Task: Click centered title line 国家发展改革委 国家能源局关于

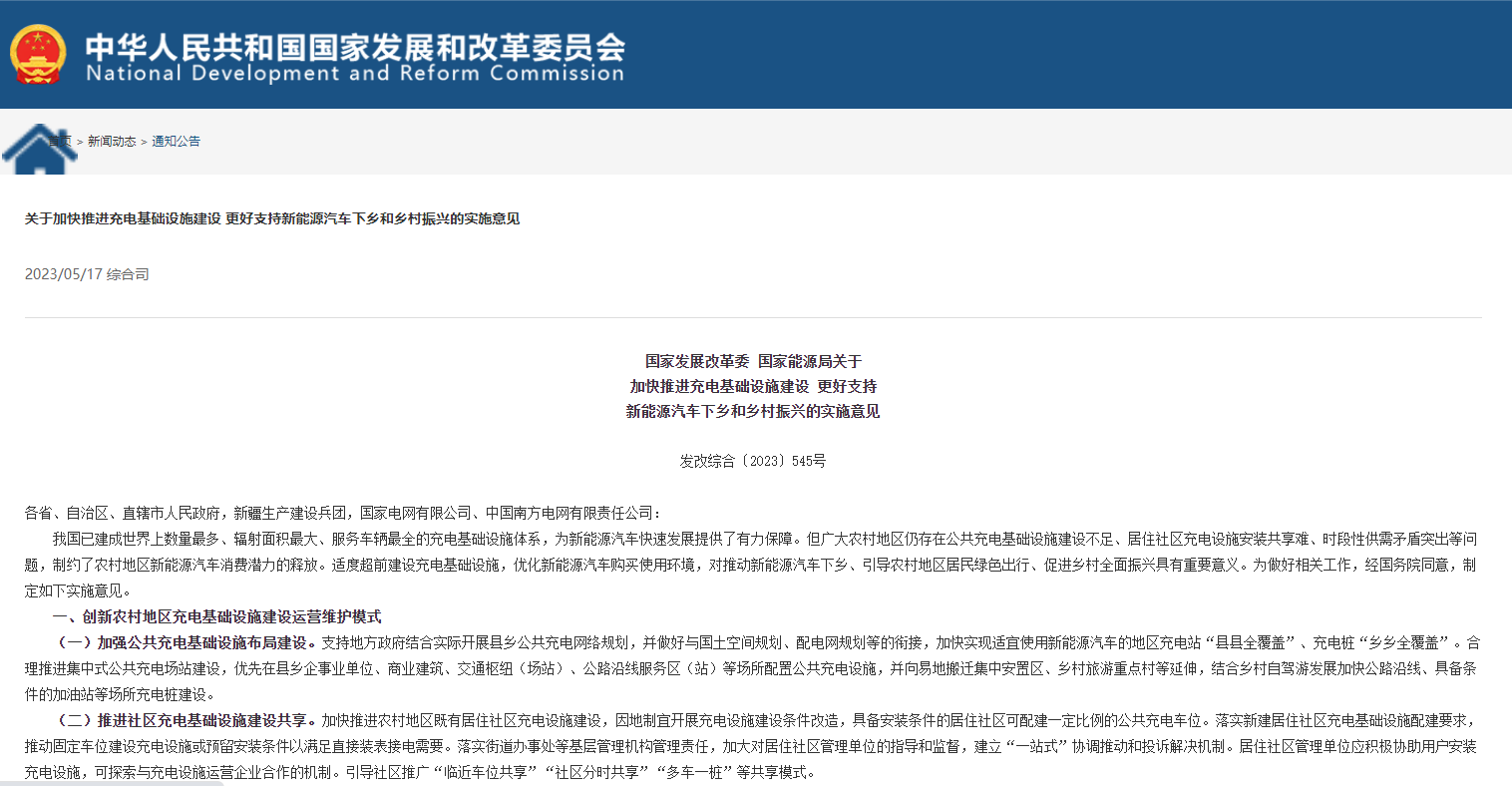Action: (753, 361)
